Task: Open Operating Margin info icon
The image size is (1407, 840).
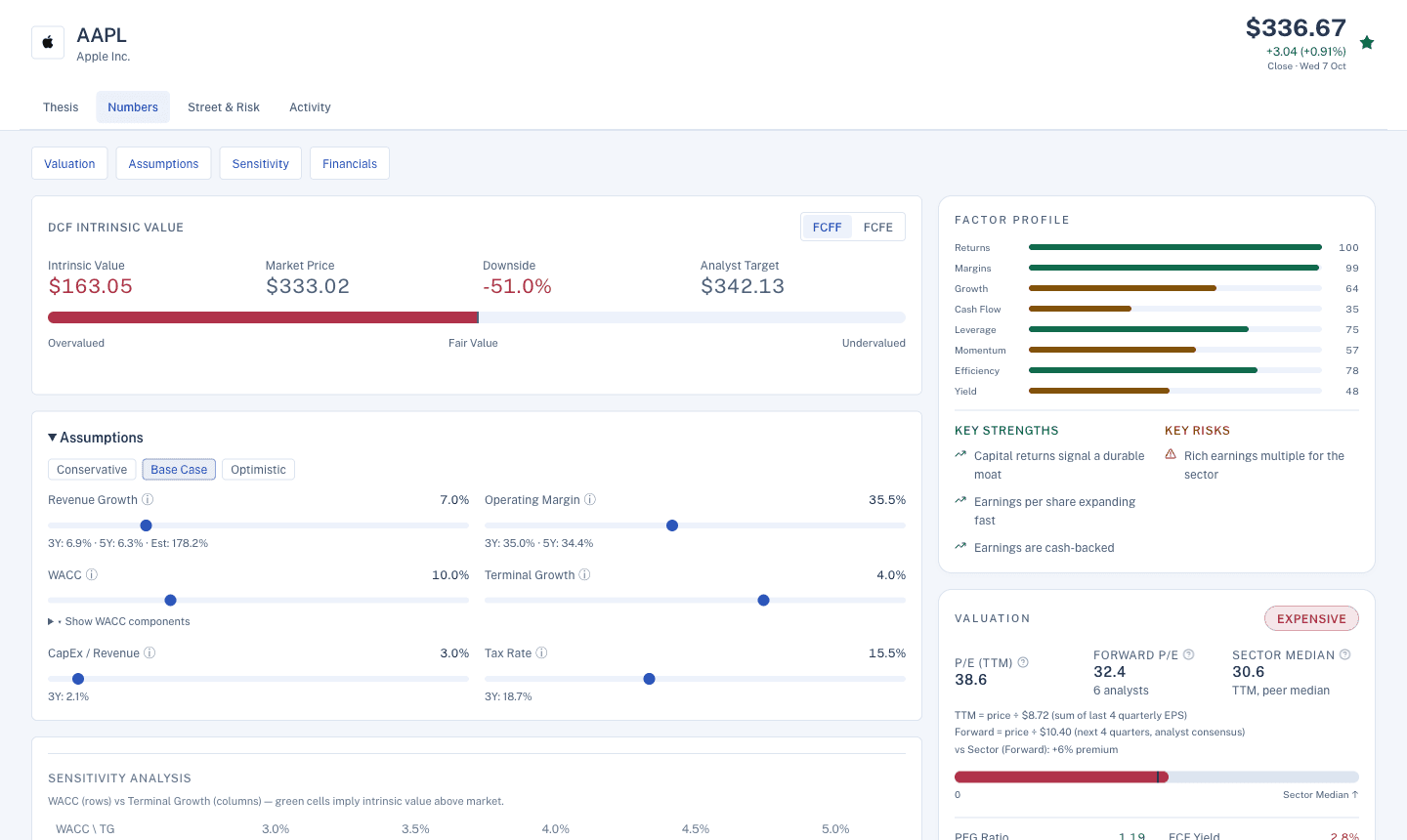Action: pos(590,499)
